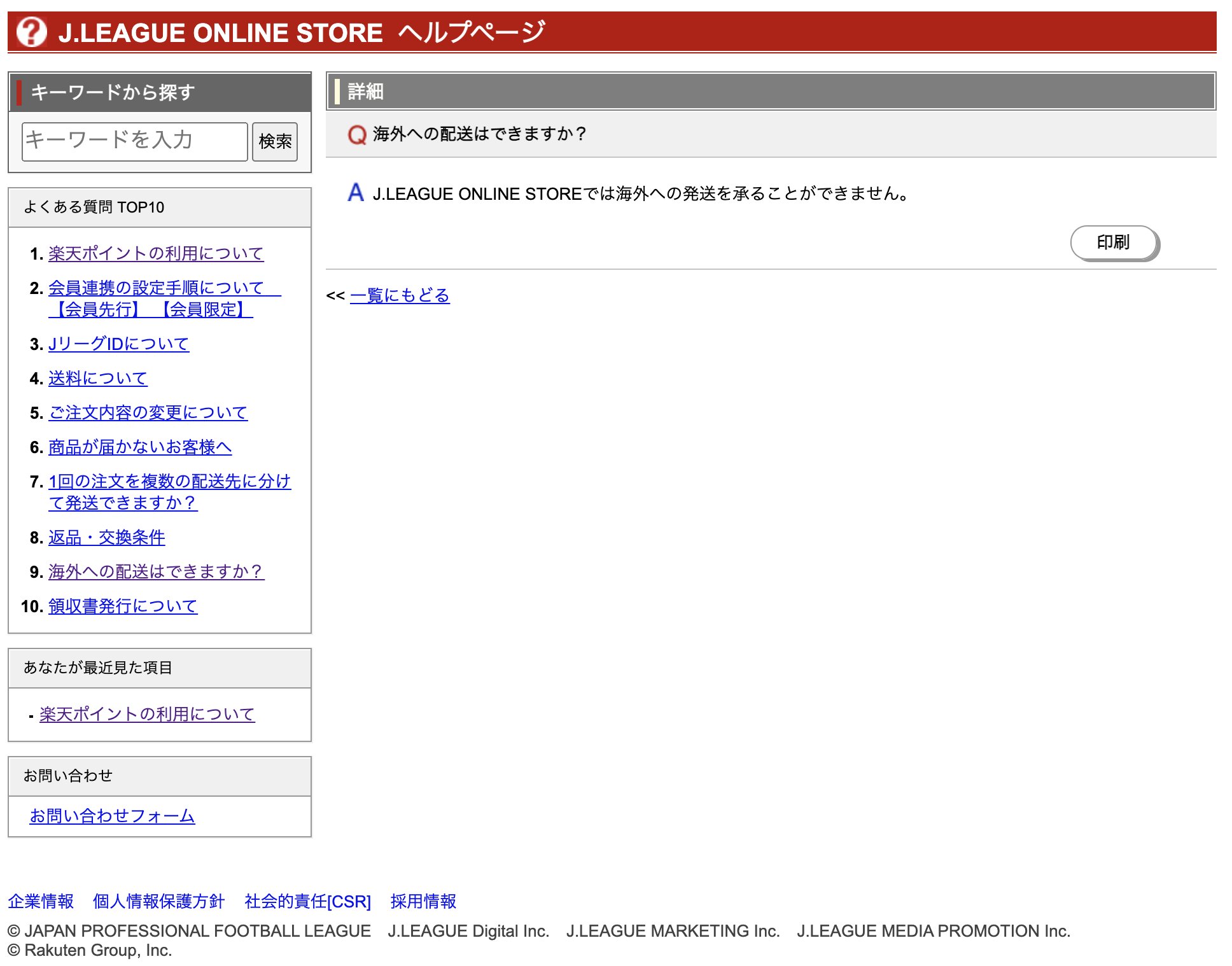Click the © Rakuten Group, Inc. copyright text
Viewport: 1232px width, 966px height.
coord(90,950)
